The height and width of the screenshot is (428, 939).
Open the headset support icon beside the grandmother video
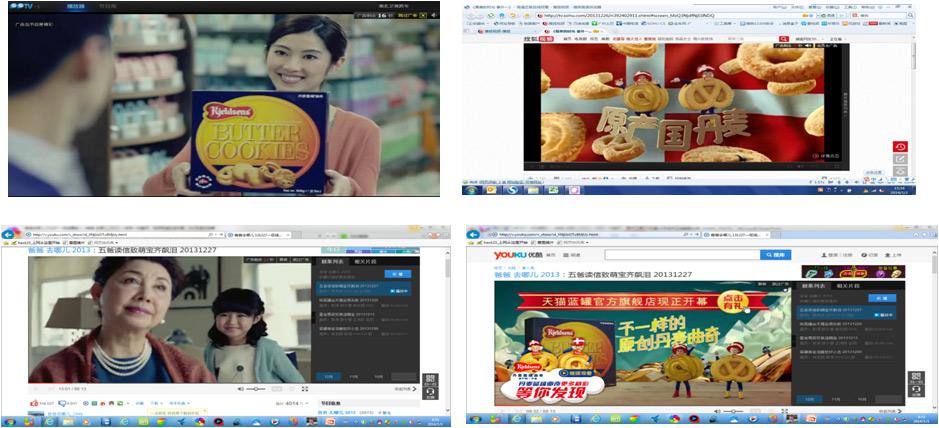430,393
